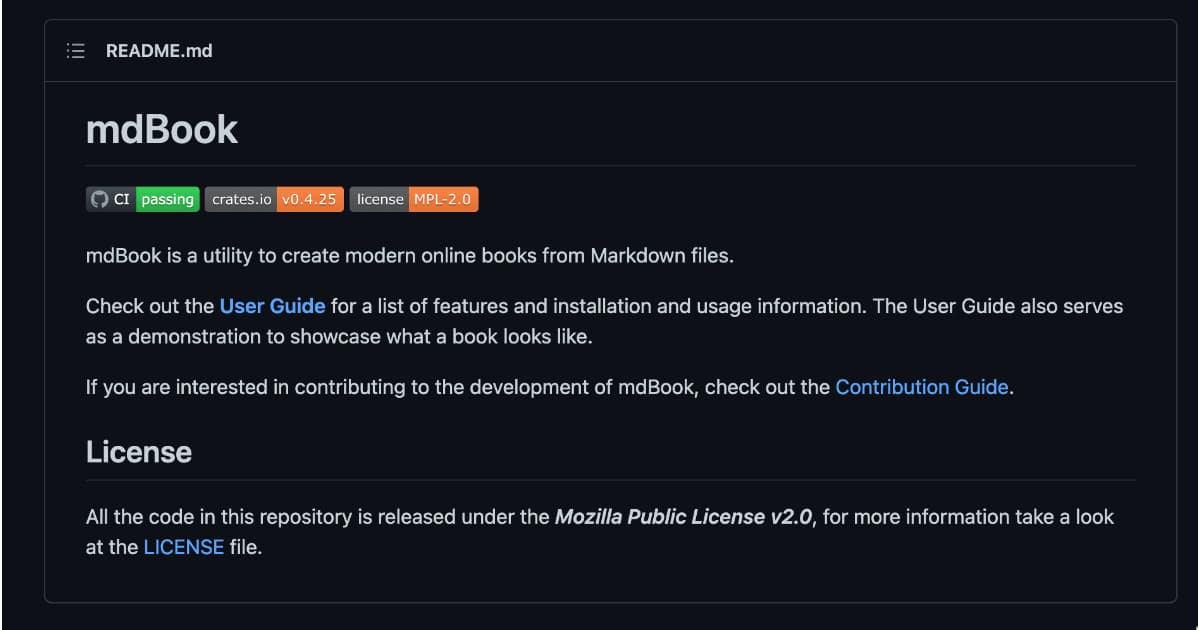Click the mdBook main heading

162,130
